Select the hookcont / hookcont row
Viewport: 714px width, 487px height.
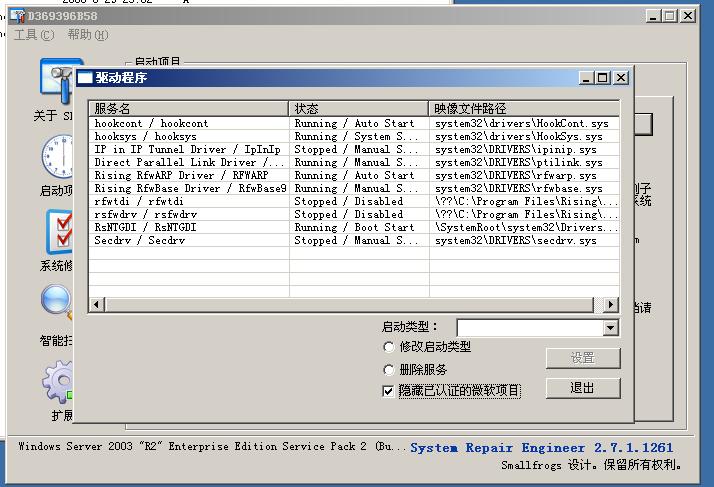(x=354, y=123)
